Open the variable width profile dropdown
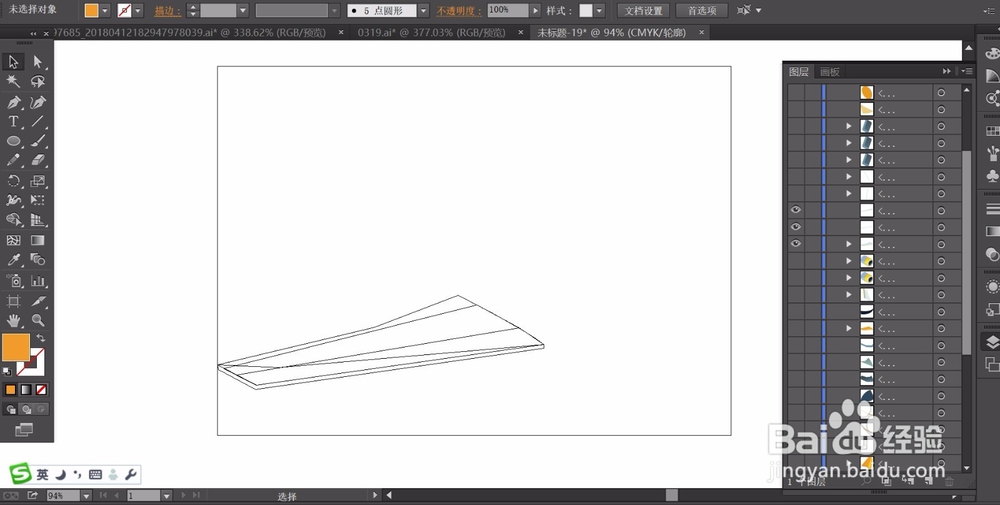This screenshot has width=1000, height=505. (x=334, y=11)
